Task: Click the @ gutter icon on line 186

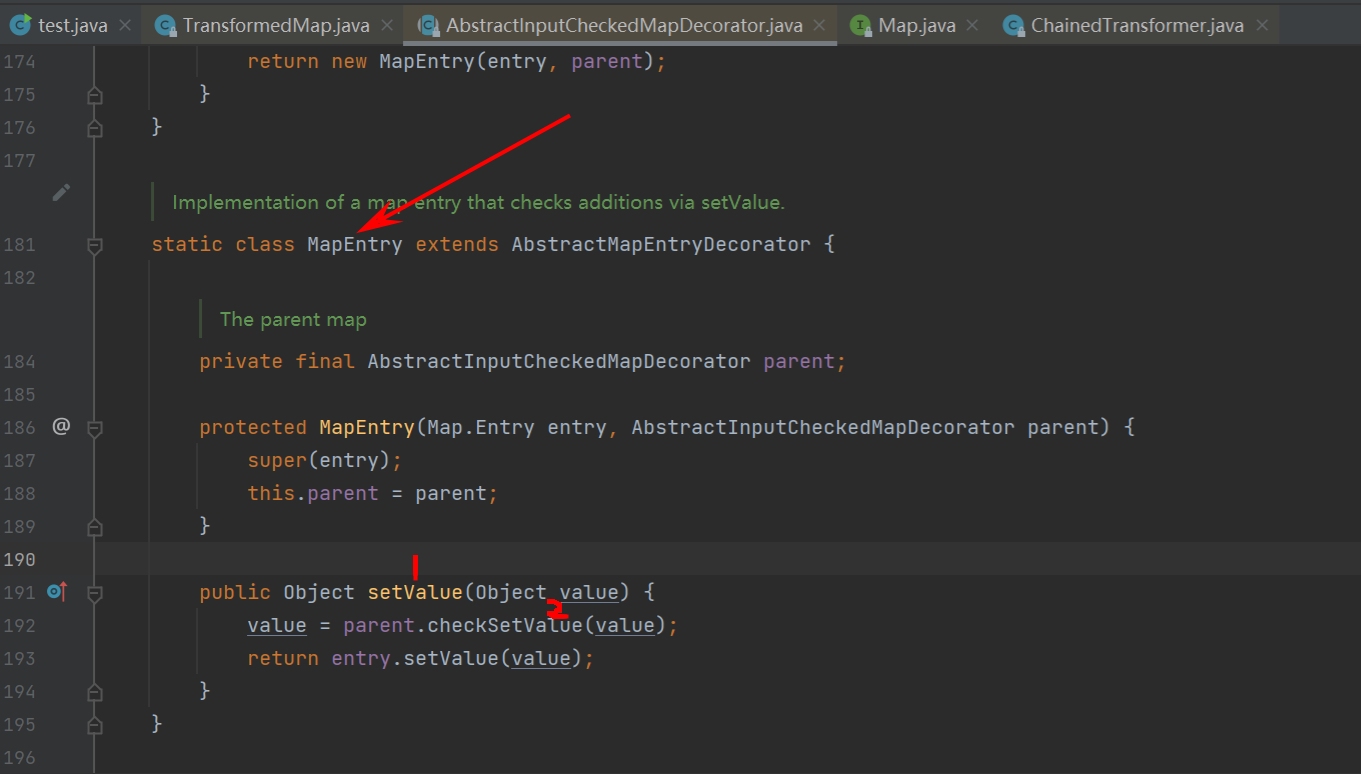Action: click(61, 427)
